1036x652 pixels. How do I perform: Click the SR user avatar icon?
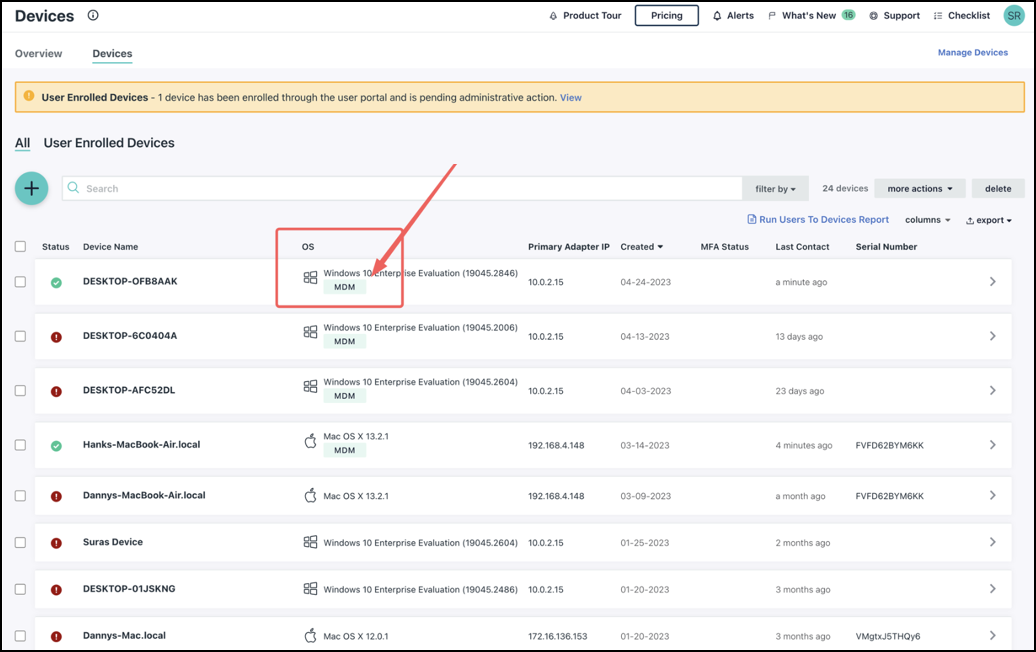pyautogui.click(x=1015, y=15)
